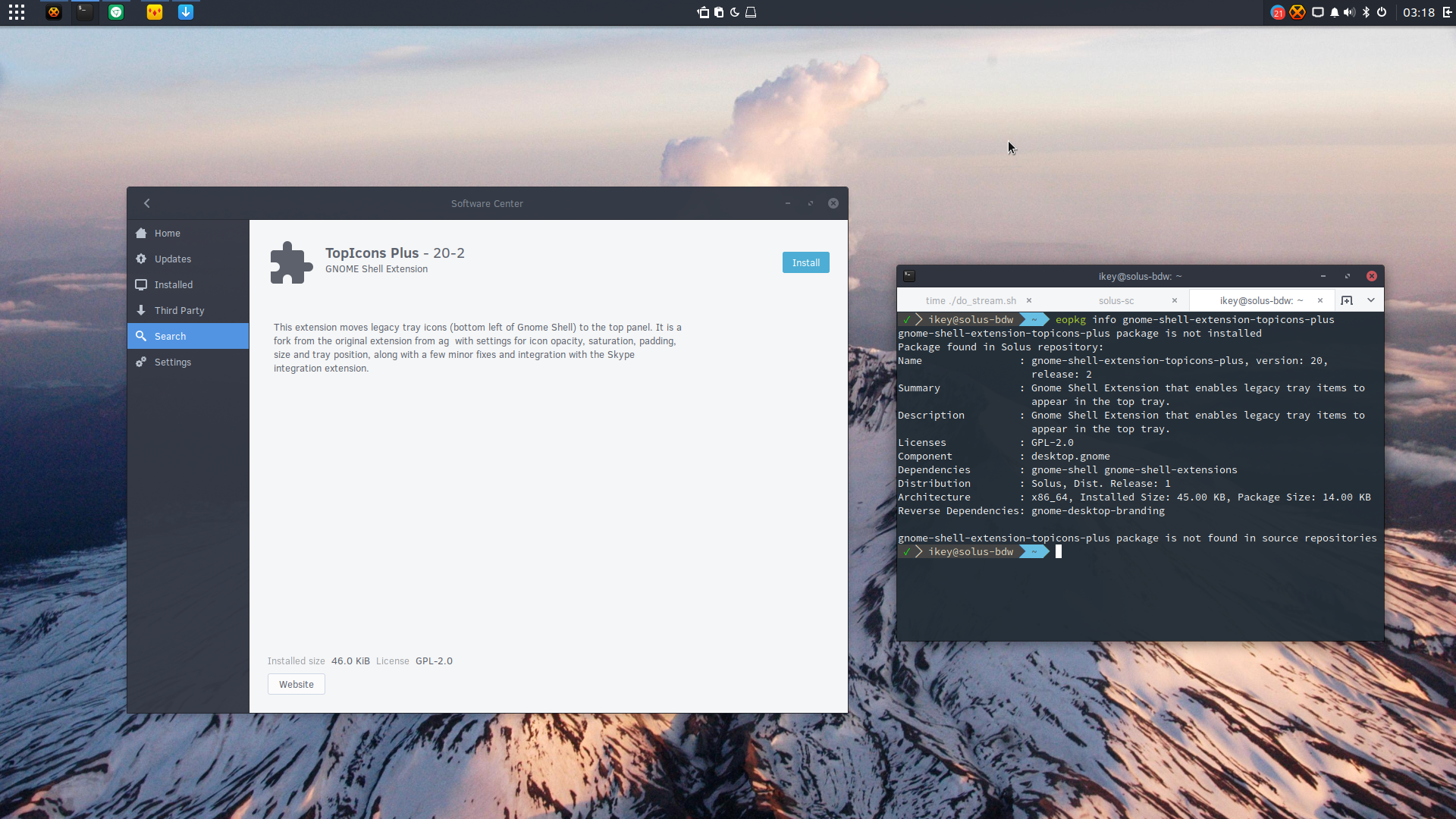Go back in Software Center
This screenshot has height=819, width=1456.
147,203
